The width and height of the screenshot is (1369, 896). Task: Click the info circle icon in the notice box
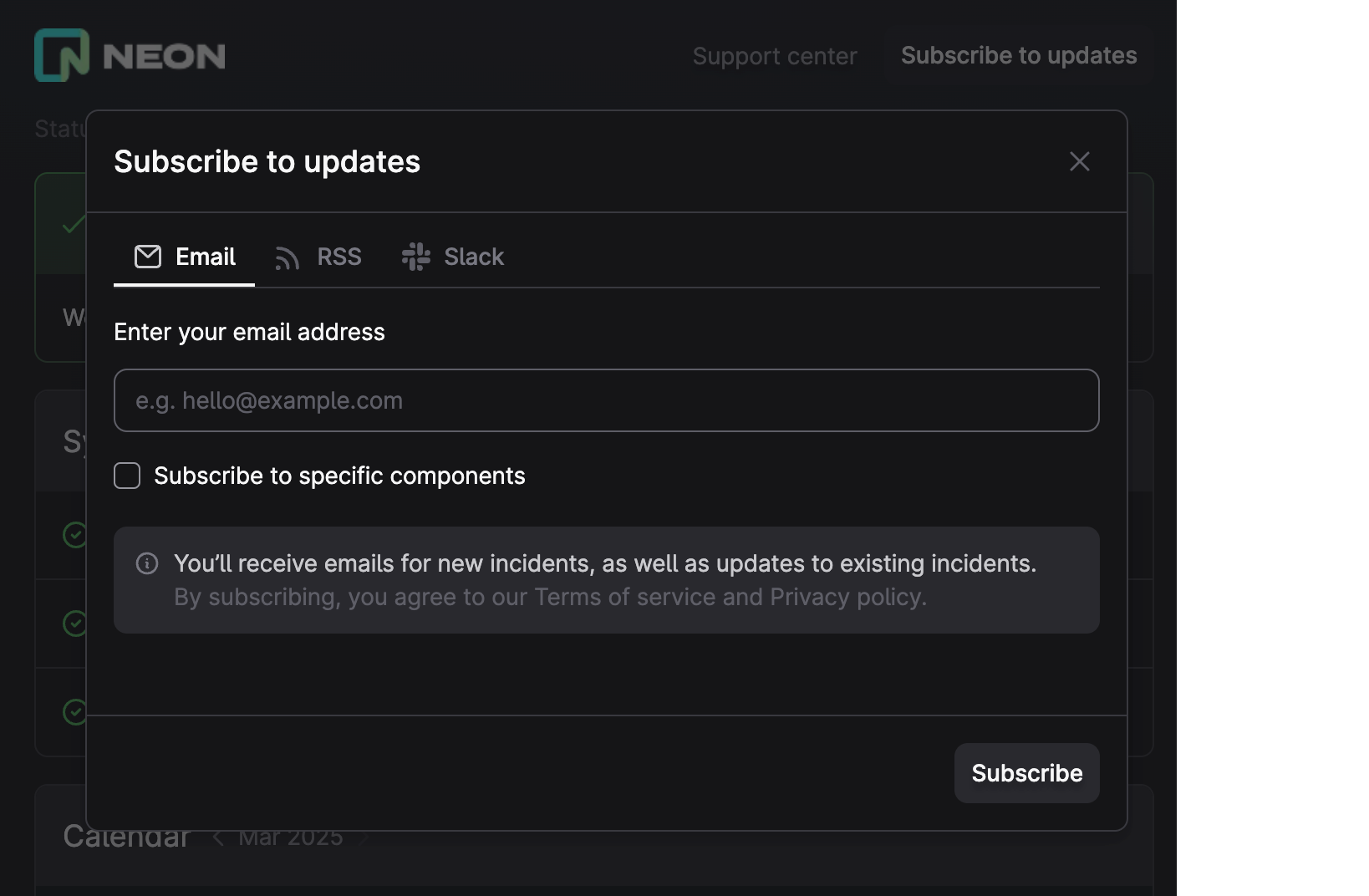pyautogui.click(x=148, y=564)
